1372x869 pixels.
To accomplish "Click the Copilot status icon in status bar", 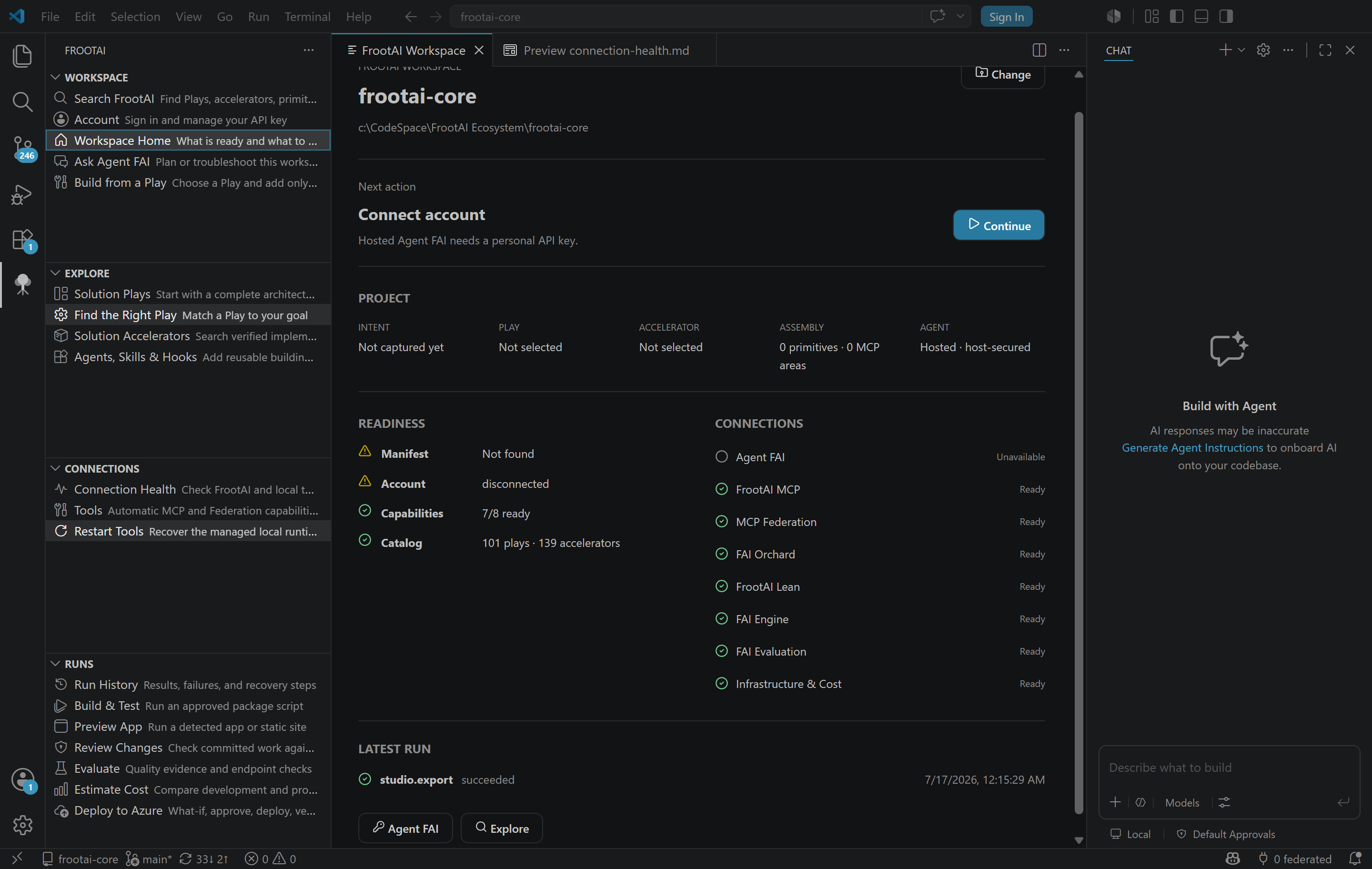I will point(1233,859).
